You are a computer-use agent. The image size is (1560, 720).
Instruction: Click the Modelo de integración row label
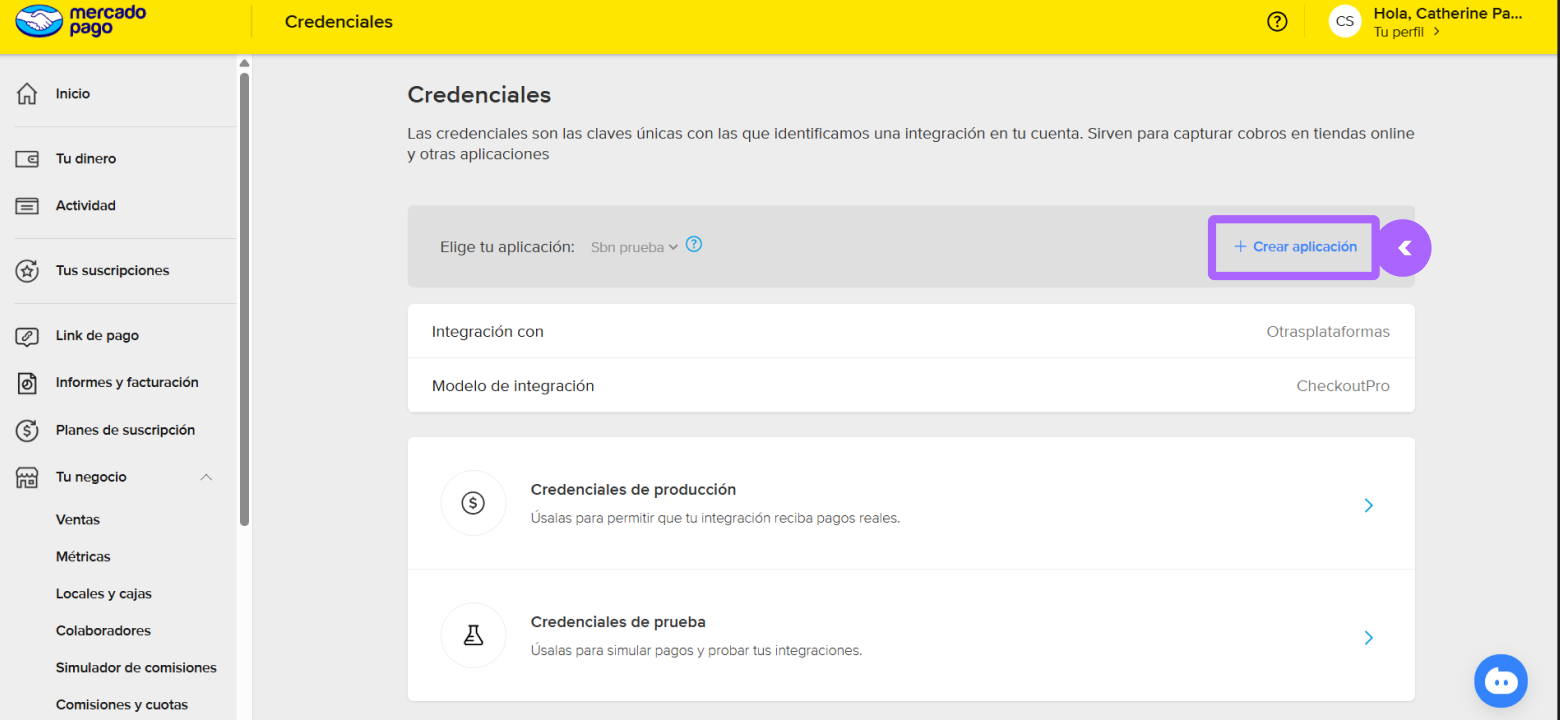pyautogui.click(x=513, y=386)
